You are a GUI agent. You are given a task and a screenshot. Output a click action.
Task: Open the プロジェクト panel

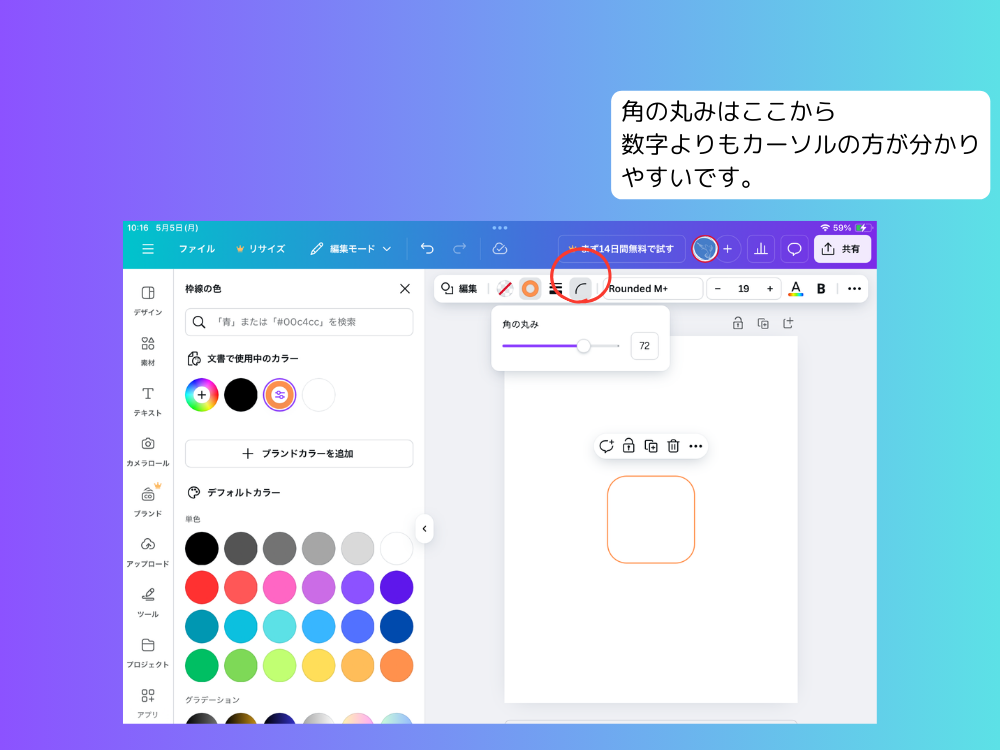click(x=147, y=652)
